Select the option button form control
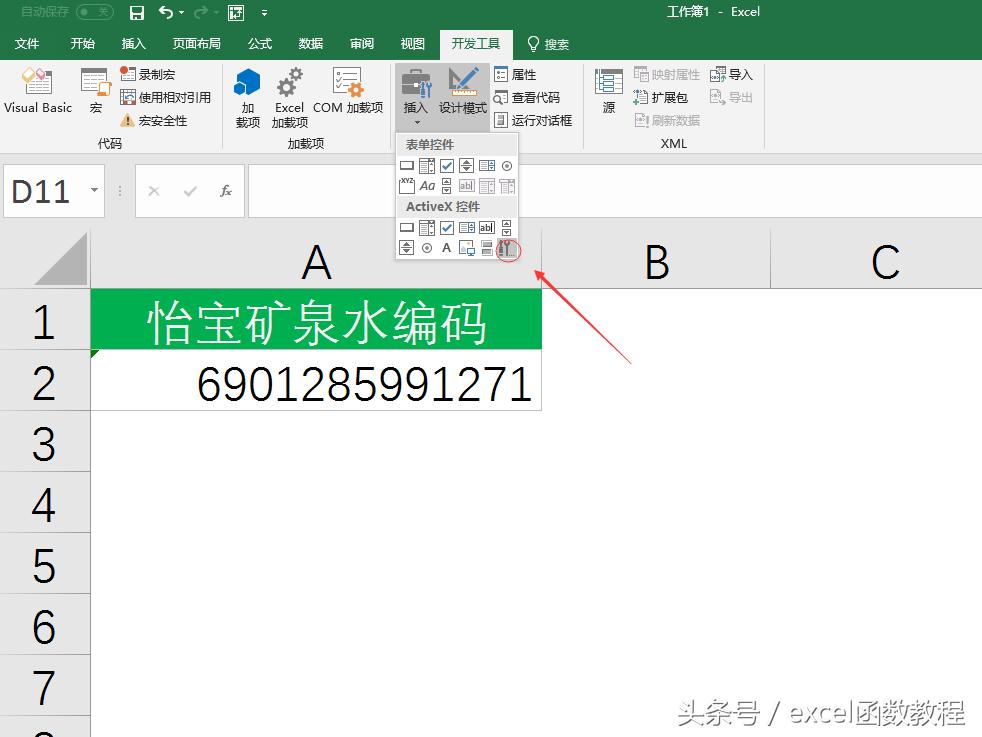 click(x=507, y=165)
